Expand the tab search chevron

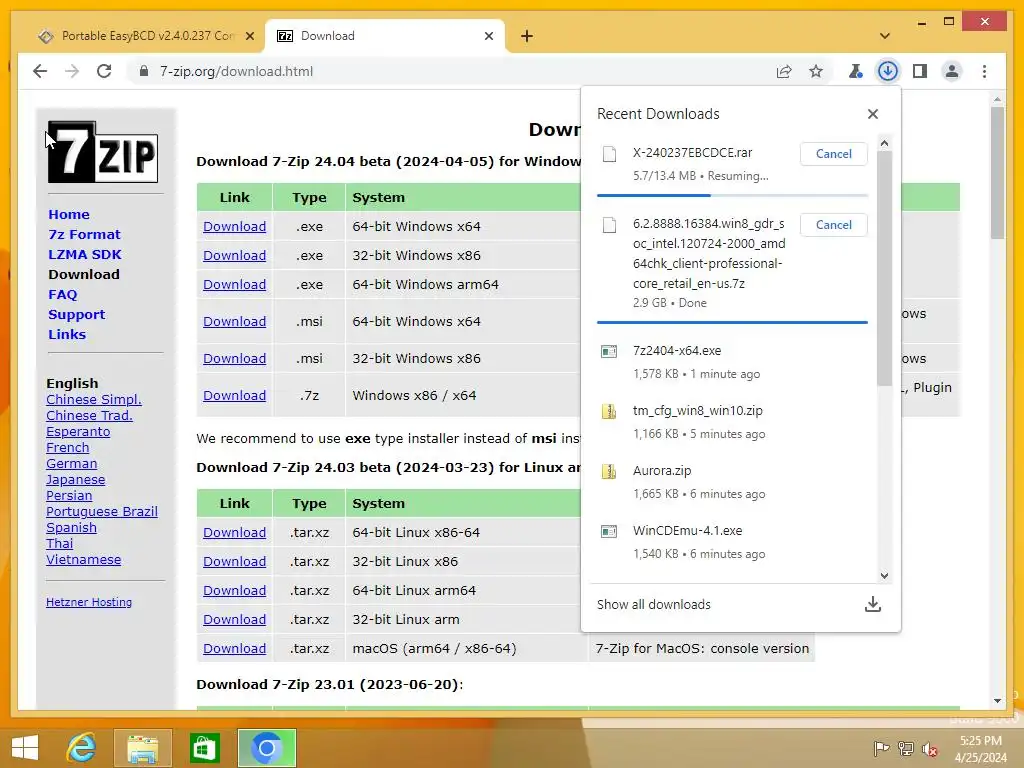tap(884, 36)
